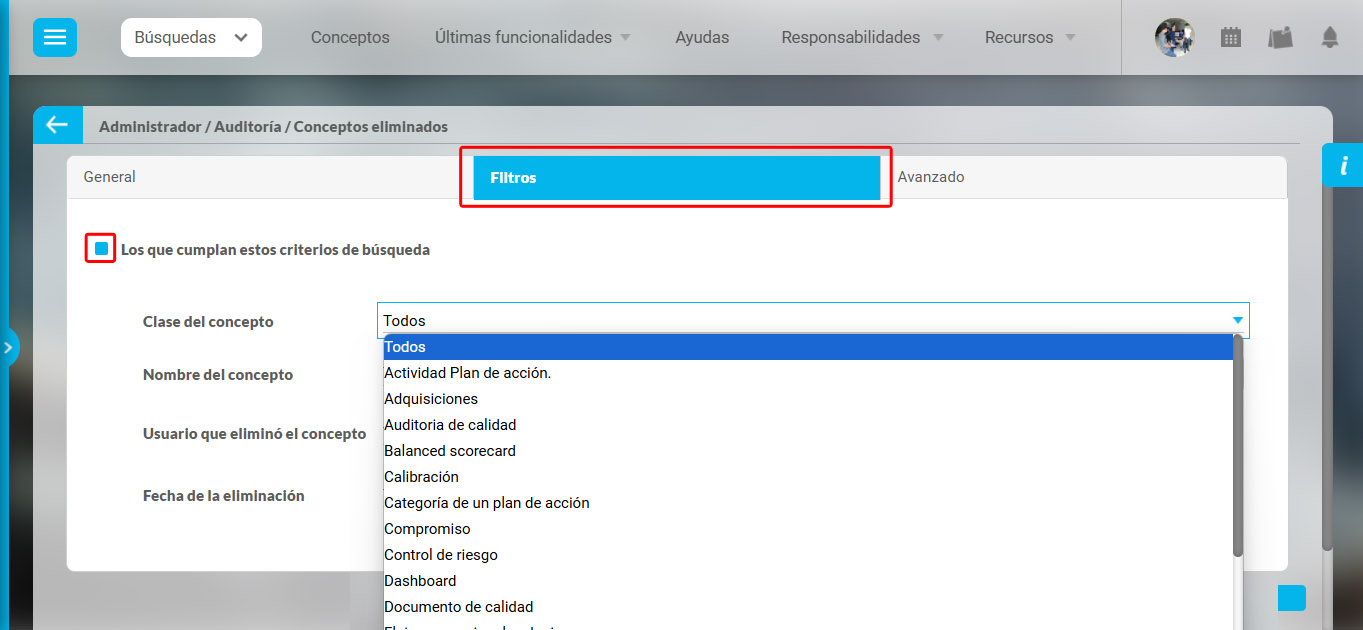Expand the Últimas funcionalidades menu
Viewport: 1363px width, 630px height.
(523, 36)
